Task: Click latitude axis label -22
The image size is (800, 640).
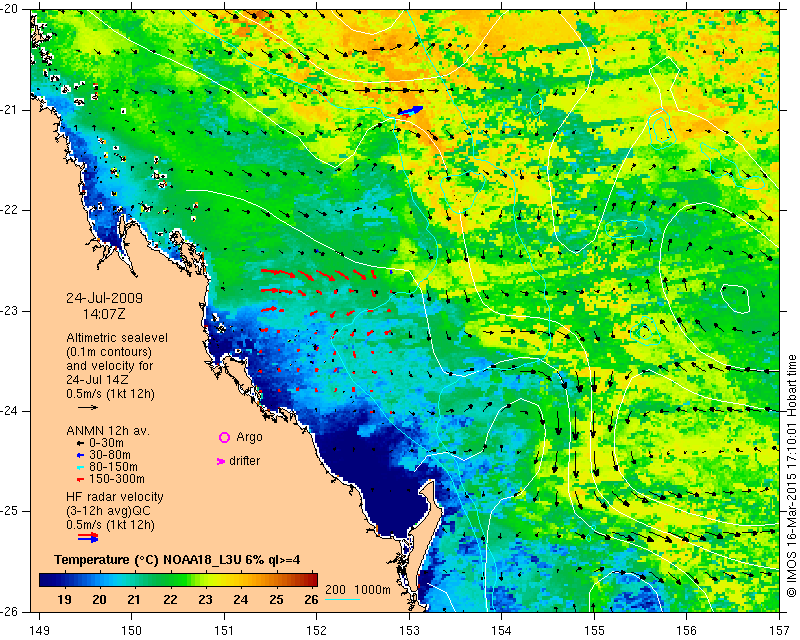Action: click(x=10, y=210)
